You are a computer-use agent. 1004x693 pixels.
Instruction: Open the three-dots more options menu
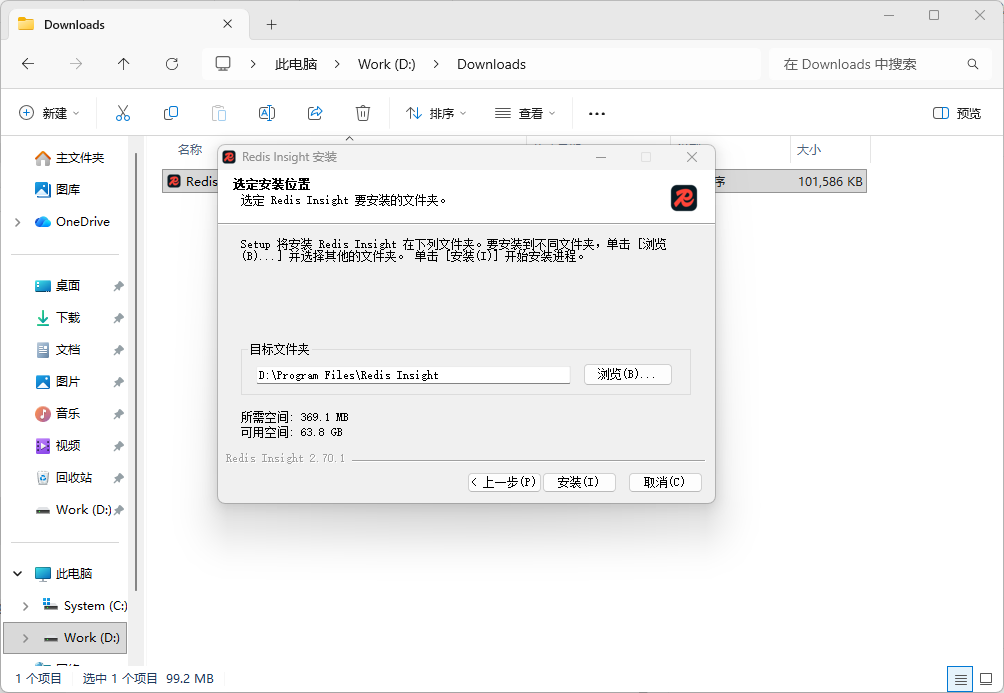tap(597, 113)
